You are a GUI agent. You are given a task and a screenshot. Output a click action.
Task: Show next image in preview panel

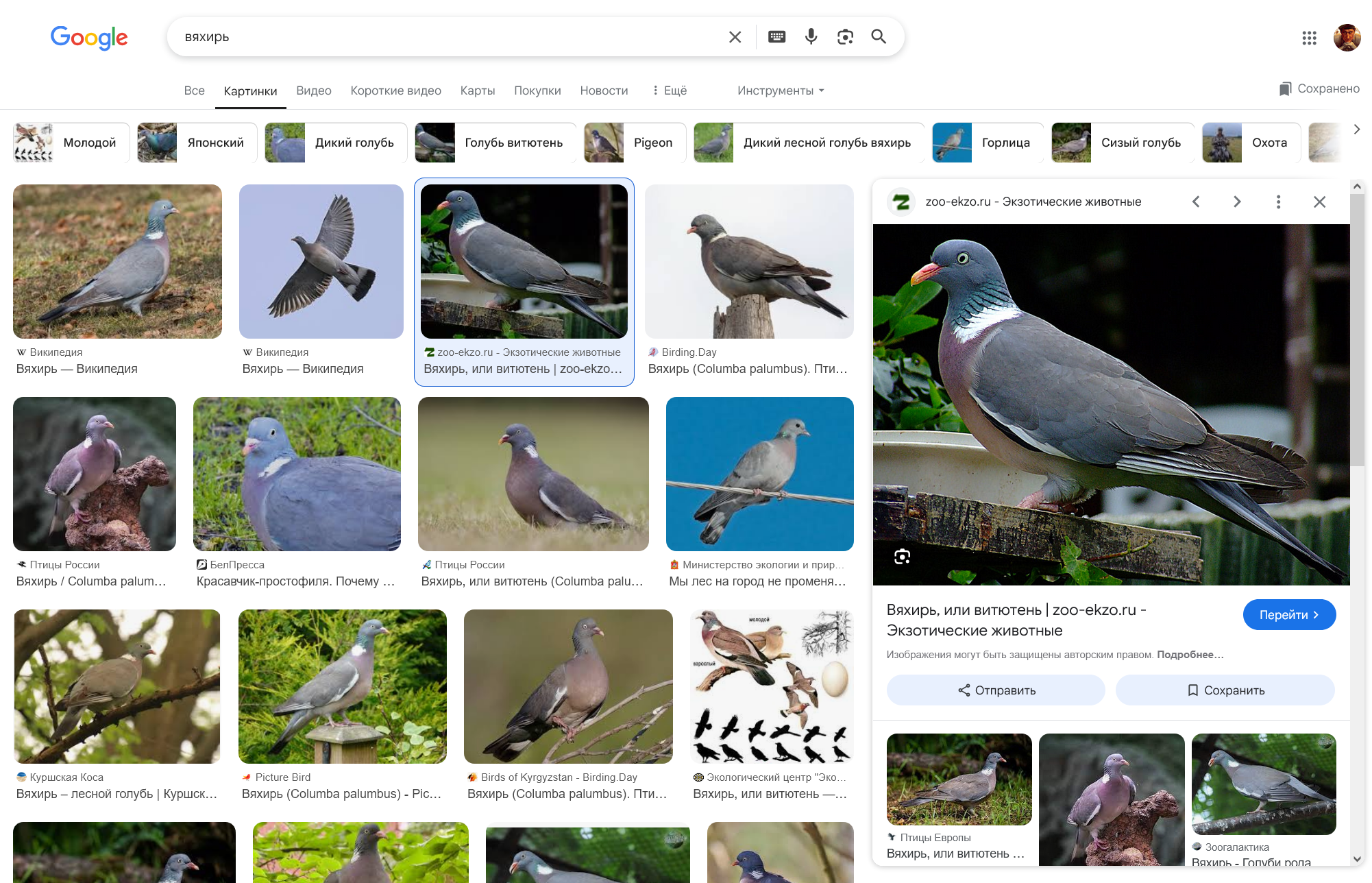point(1237,202)
